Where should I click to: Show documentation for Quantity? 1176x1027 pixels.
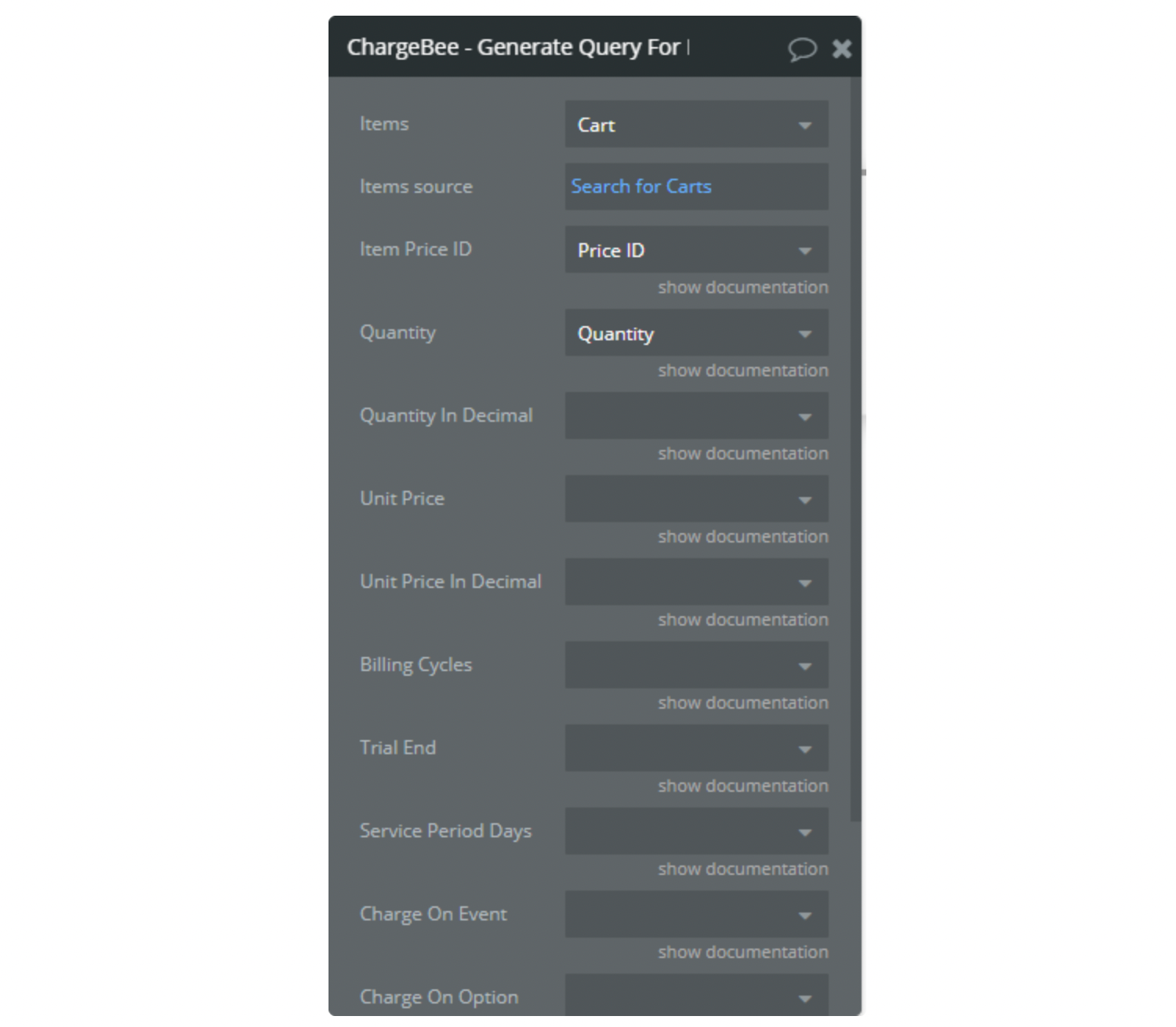[742, 371]
